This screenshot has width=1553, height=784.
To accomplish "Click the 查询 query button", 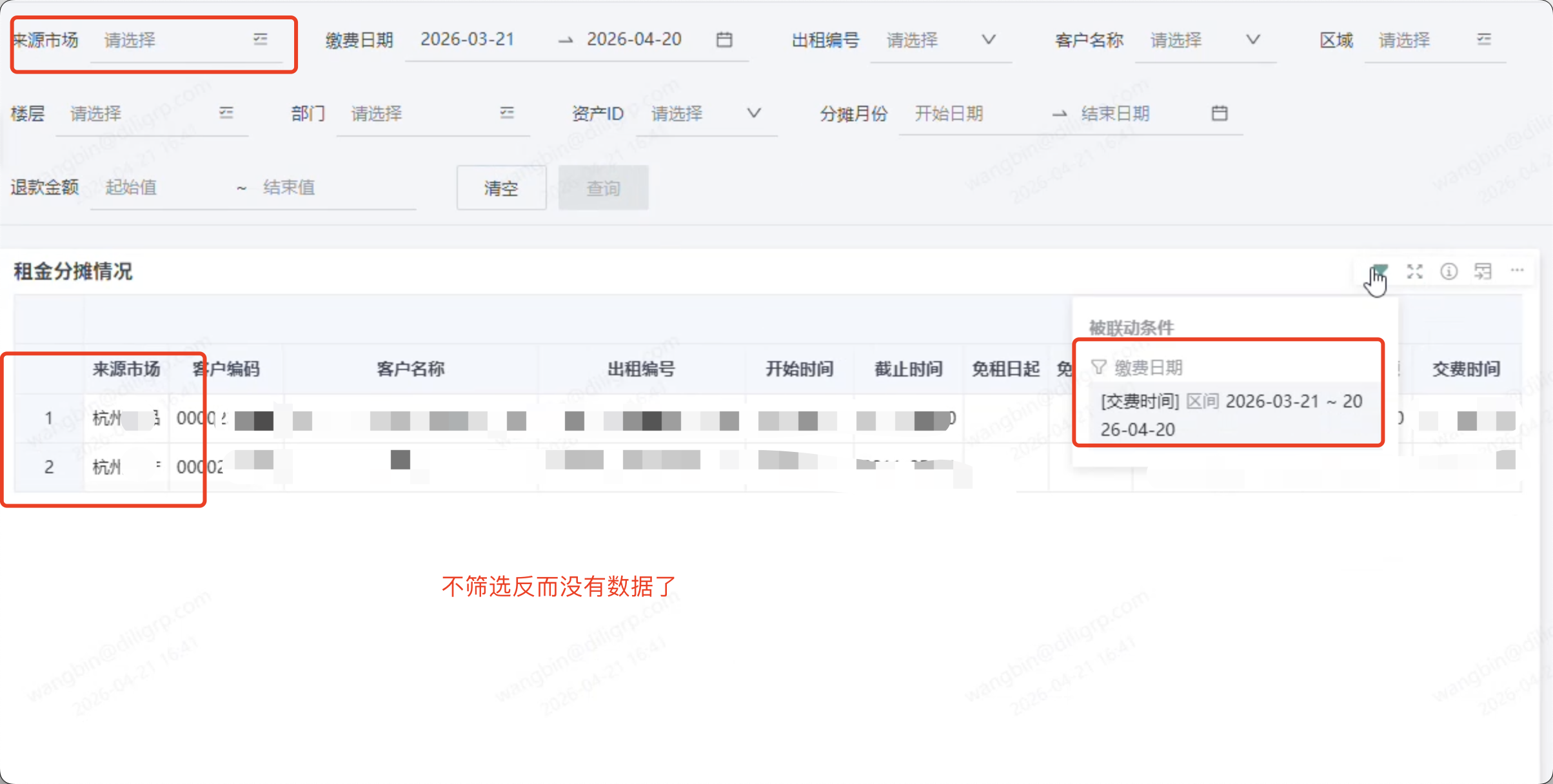I will point(603,188).
